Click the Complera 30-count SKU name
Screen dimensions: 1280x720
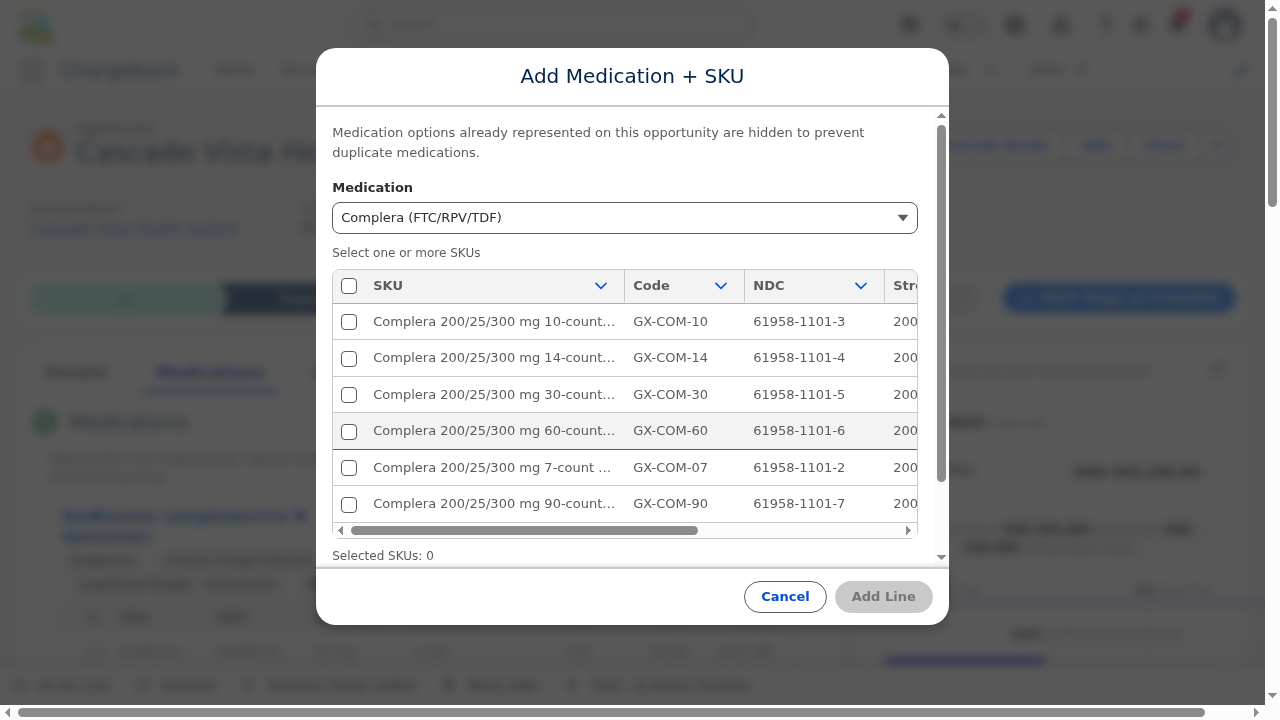(494, 395)
